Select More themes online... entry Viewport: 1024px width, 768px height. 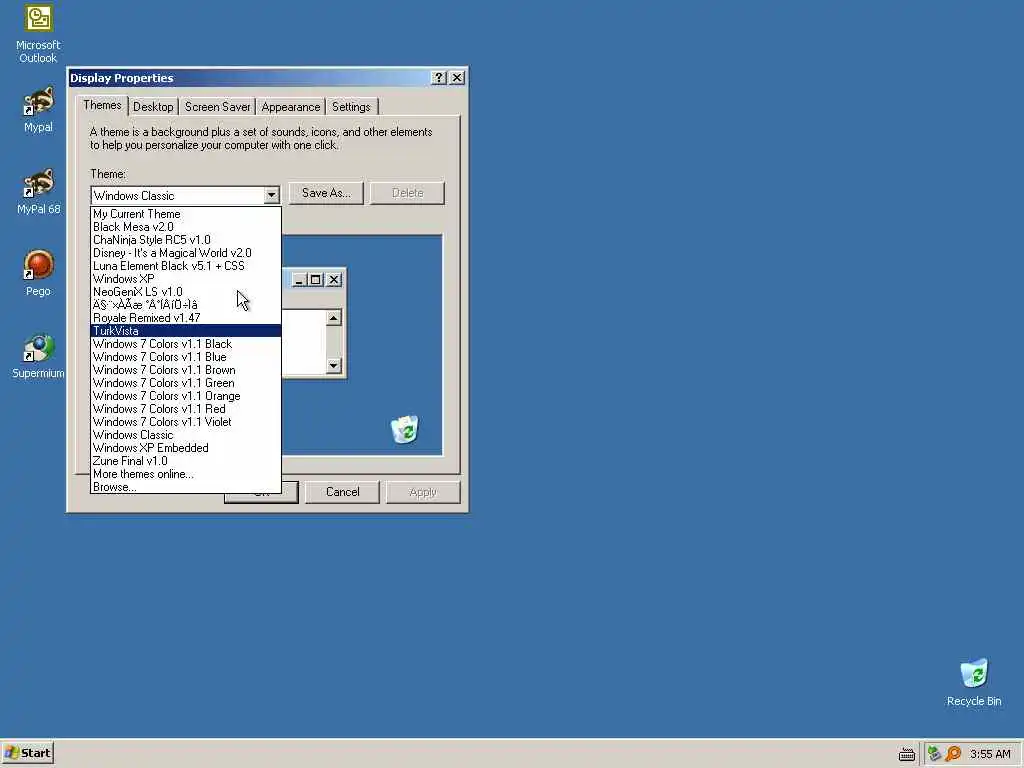[x=185, y=474]
